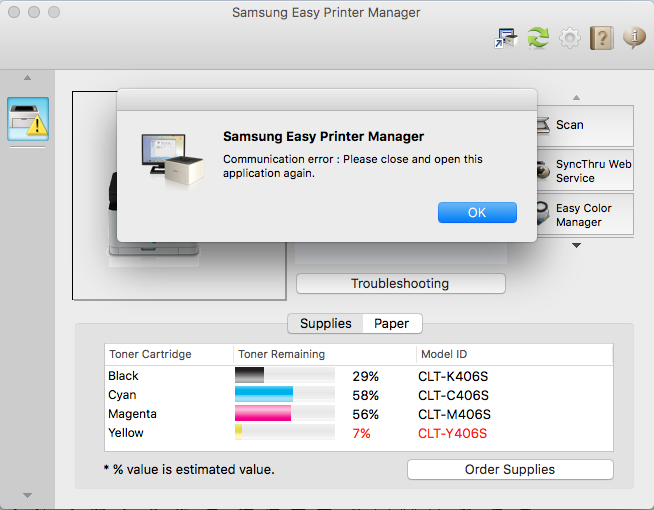Select the Magenta toner row label

[132, 414]
